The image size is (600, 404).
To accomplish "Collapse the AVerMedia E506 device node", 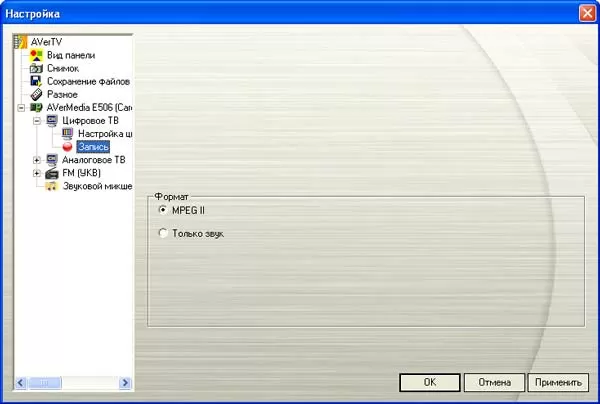I will click(21, 107).
